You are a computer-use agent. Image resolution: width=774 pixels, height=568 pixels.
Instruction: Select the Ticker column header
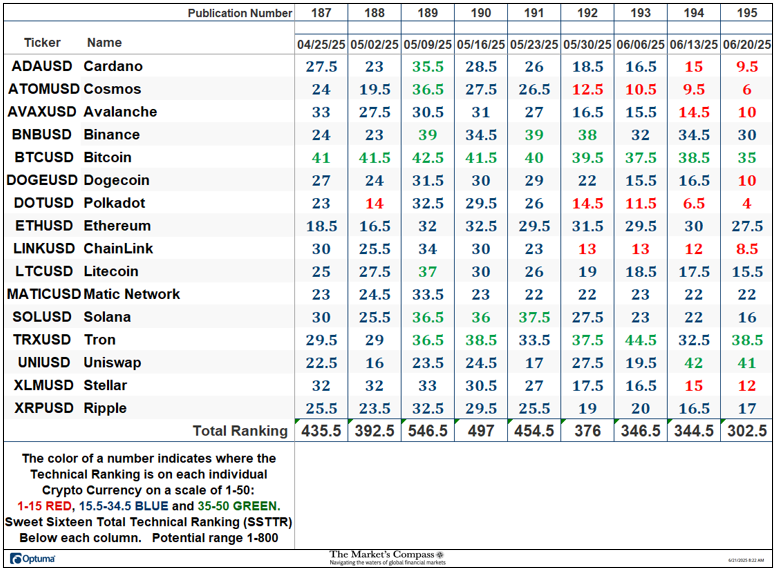[36, 43]
